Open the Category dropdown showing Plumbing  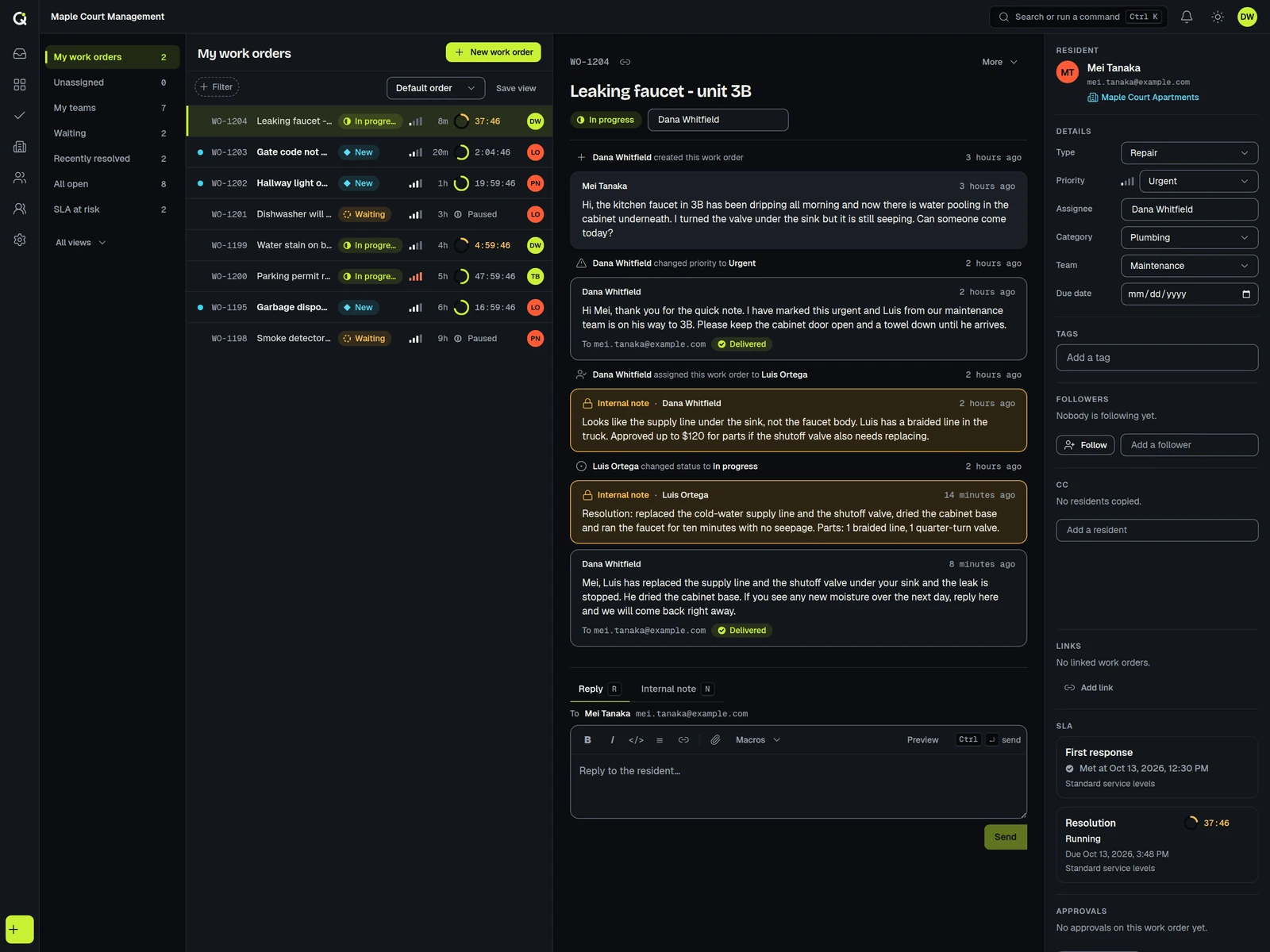tap(1189, 237)
